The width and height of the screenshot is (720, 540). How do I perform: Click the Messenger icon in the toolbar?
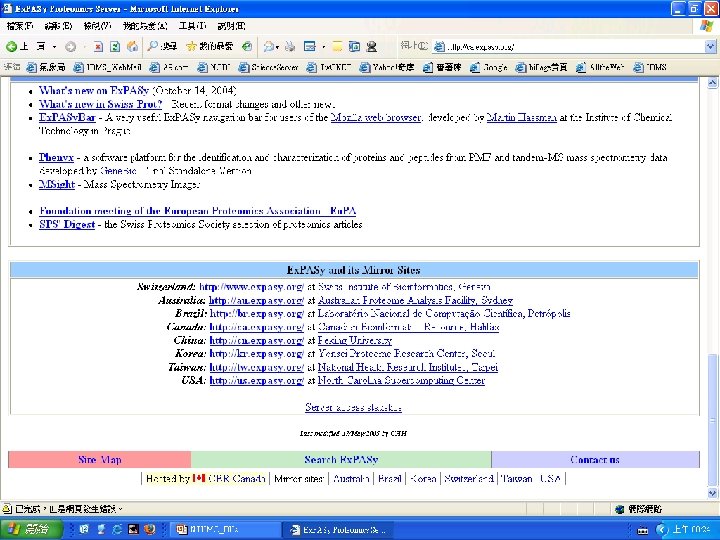coord(371,46)
